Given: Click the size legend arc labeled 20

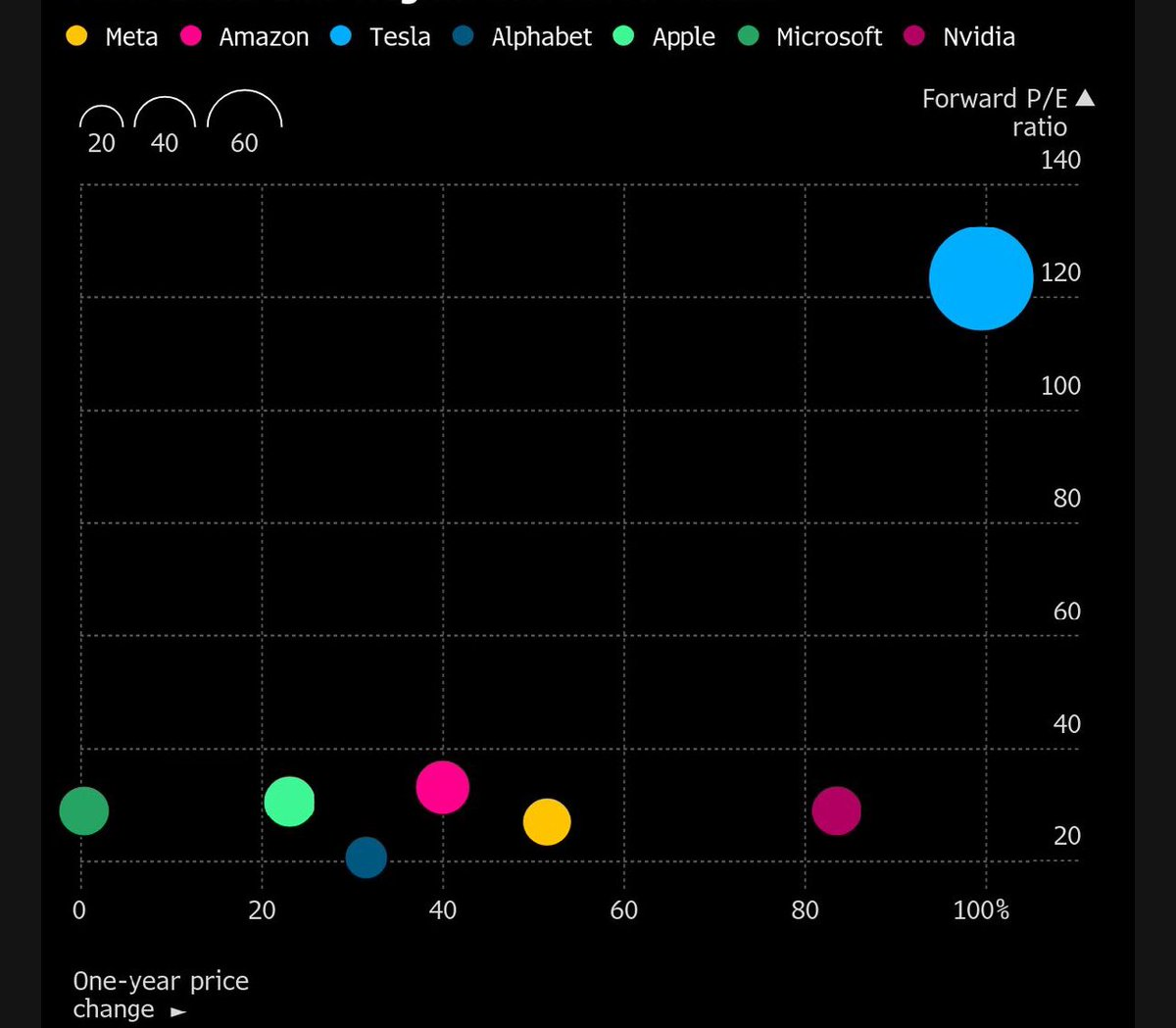Looking at the screenshot, I should 102,117.
